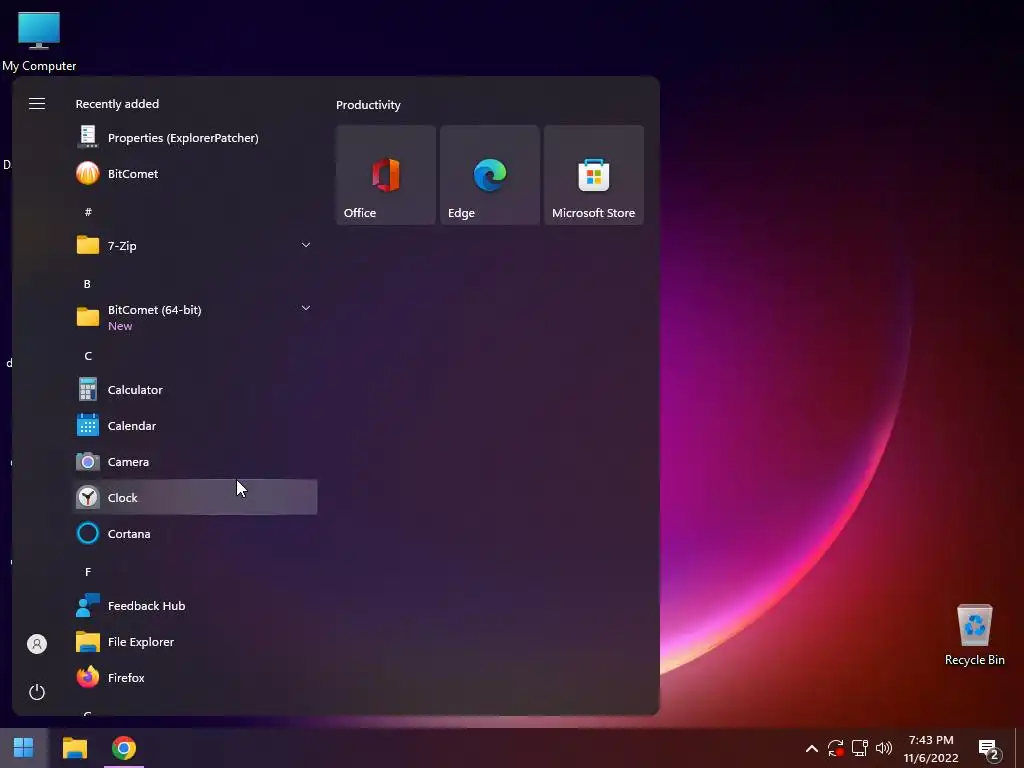Open the BitComet (64-bit) folder entry
1024x768 pixels.
click(x=195, y=317)
